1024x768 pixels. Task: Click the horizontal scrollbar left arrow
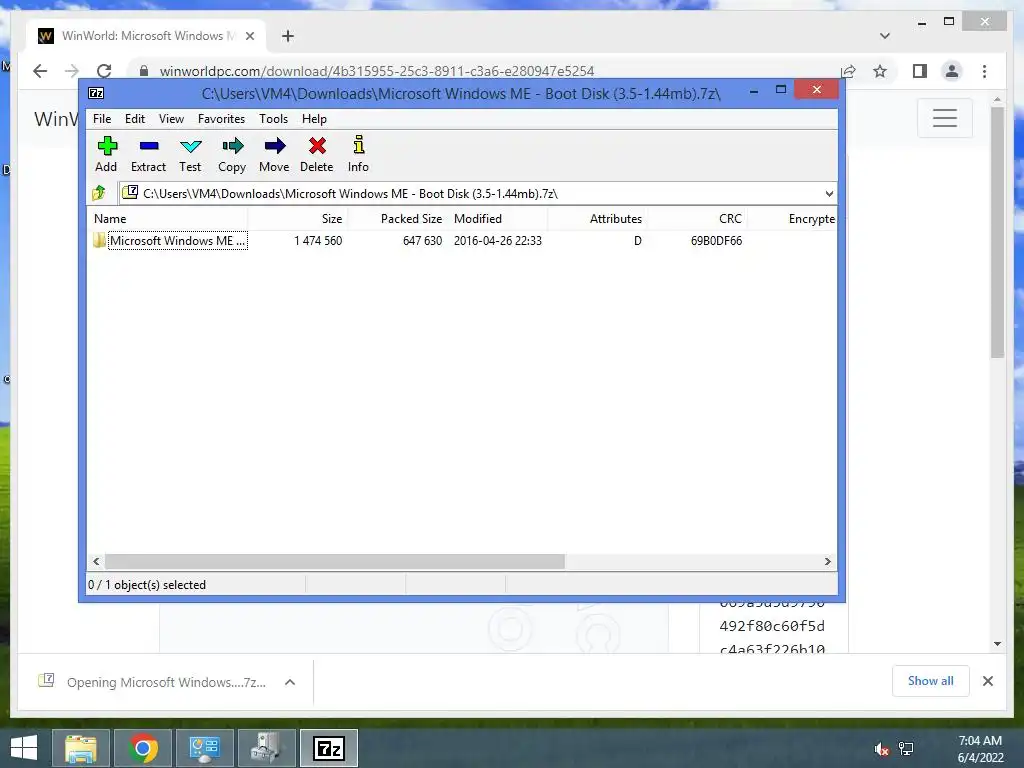click(96, 561)
